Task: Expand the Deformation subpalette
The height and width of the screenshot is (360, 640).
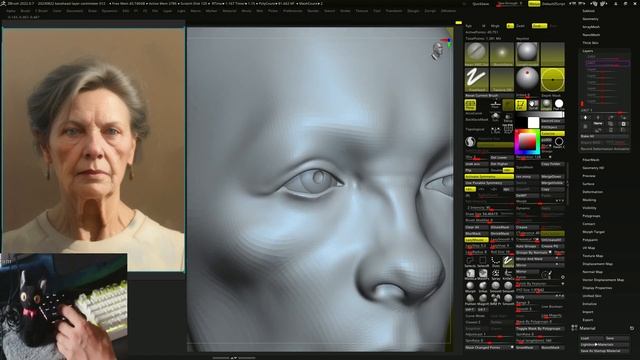Action: click(x=593, y=192)
